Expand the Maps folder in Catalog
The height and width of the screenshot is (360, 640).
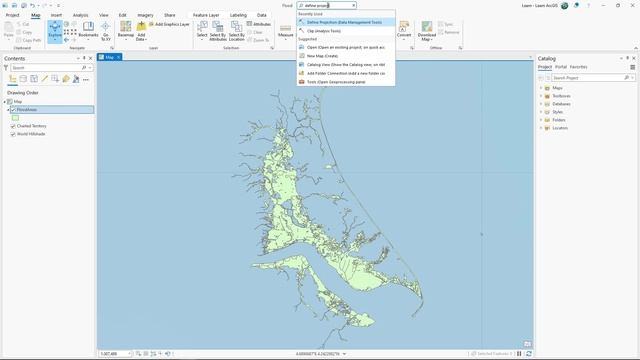[x=541, y=88]
